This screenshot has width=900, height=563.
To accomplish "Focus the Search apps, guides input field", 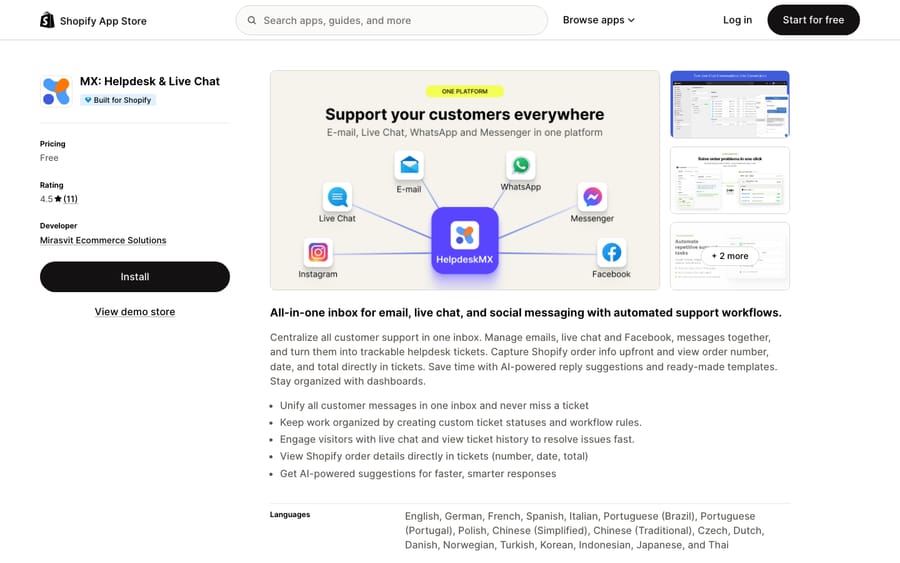I will [x=391, y=20].
